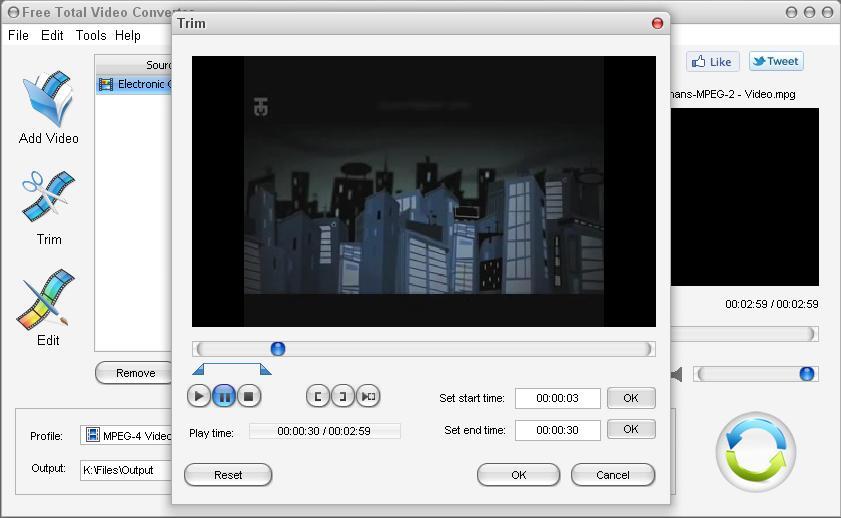Viewport: 841px width, 518px height.
Task: Click the Output path field
Action: tap(127, 470)
